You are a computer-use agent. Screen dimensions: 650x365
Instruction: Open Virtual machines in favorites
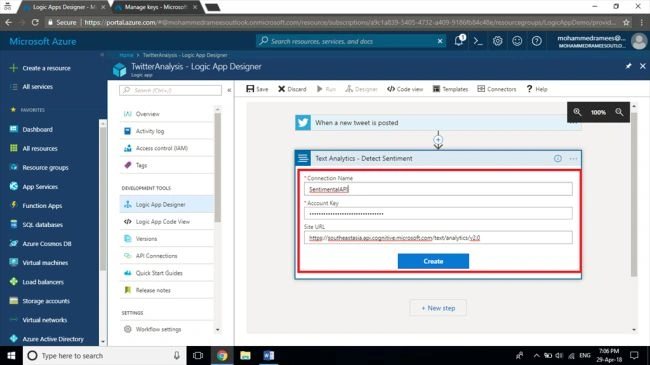[45, 263]
